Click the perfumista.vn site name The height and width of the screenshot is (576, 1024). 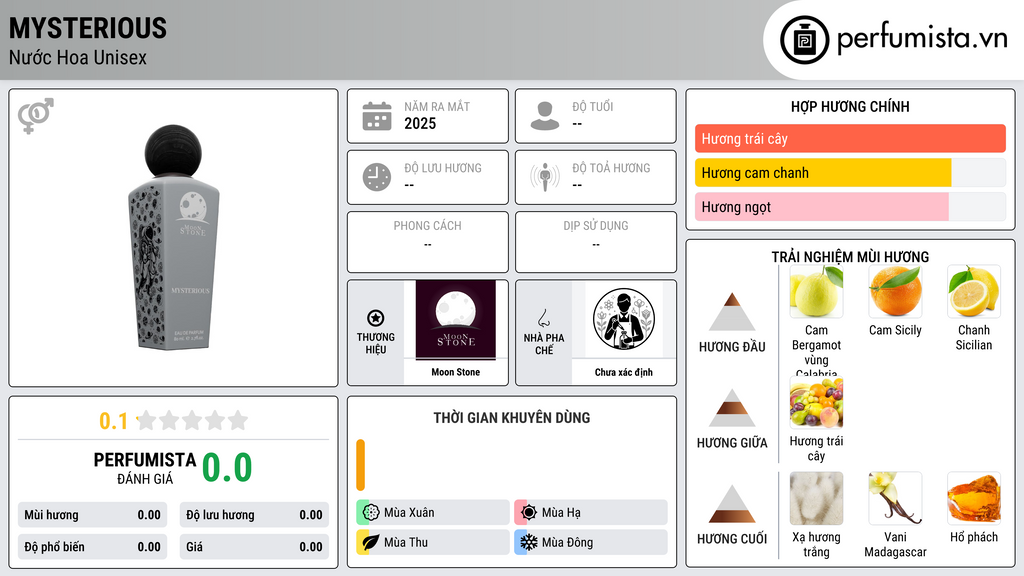922,39
